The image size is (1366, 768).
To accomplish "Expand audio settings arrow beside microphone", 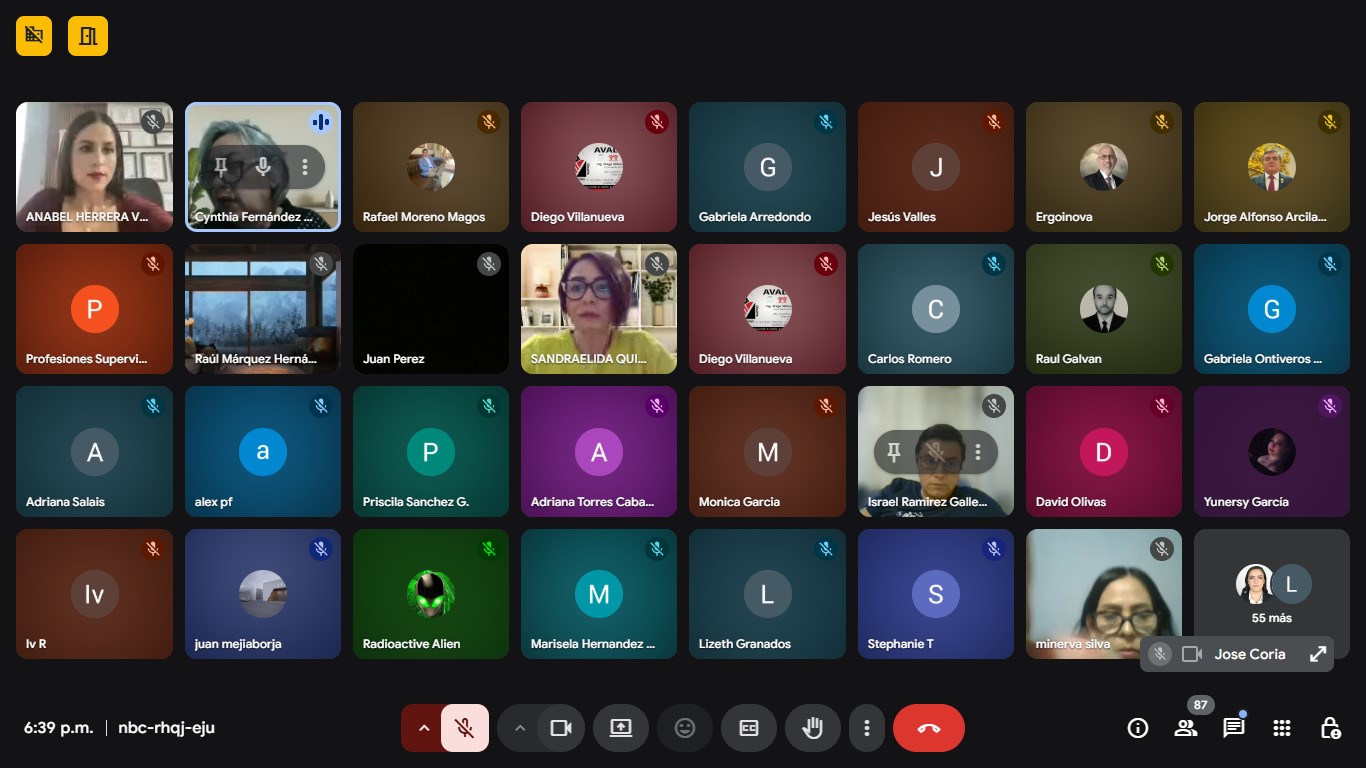I will click(x=423, y=728).
